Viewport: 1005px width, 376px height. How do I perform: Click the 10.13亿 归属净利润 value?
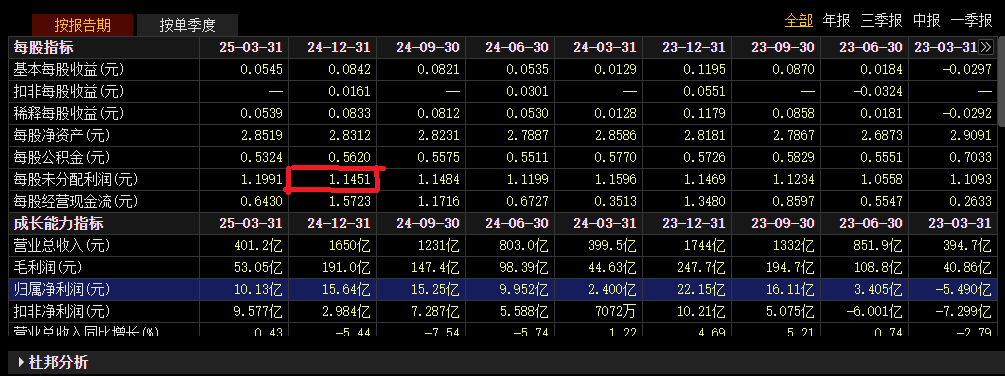pos(257,290)
